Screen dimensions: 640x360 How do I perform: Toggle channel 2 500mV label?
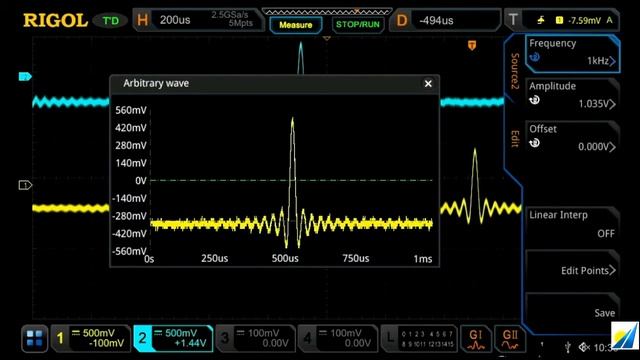click(x=181, y=333)
